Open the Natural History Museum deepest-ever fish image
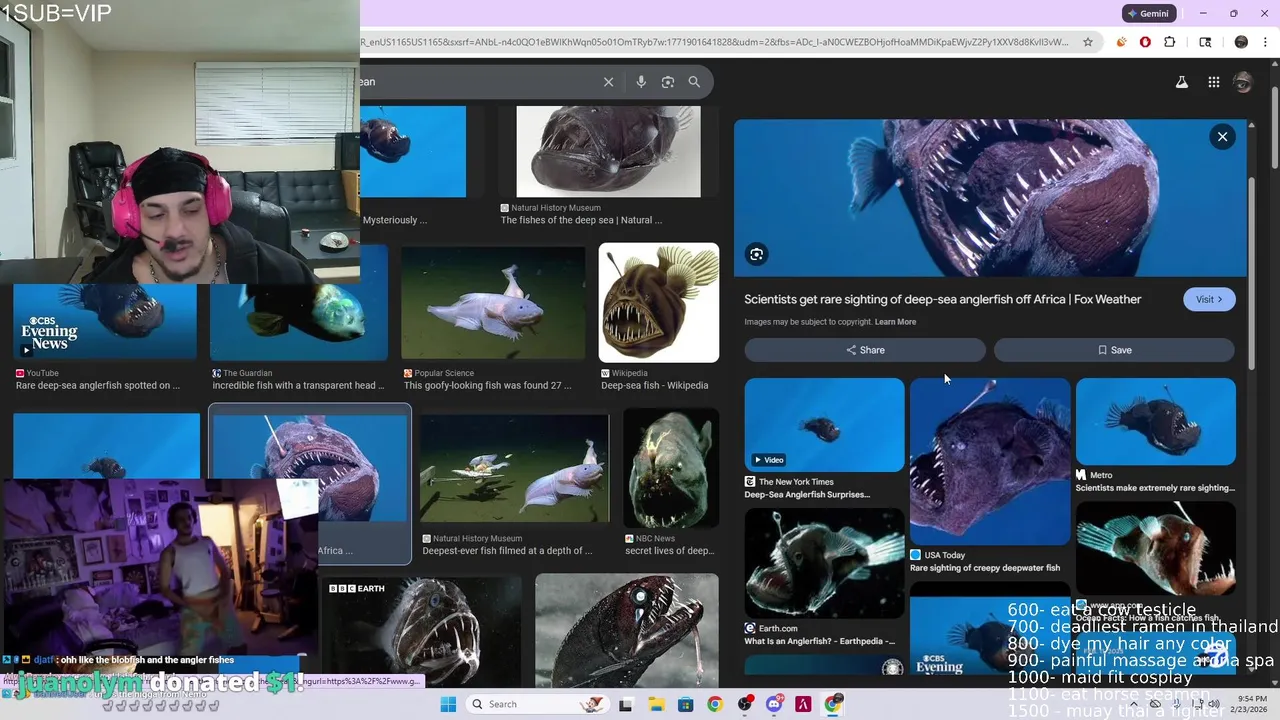Image resolution: width=1280 pixels, height=720 pixels. click(x=514, y=468)
